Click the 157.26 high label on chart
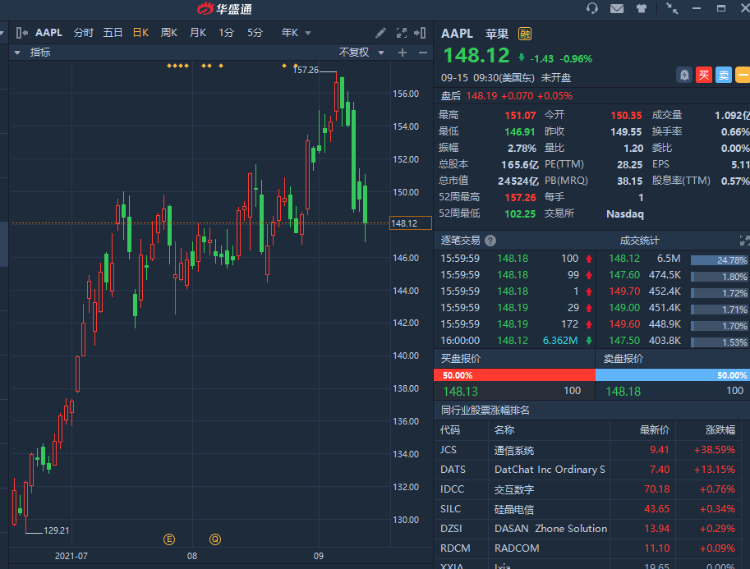 tap(306, 70)
